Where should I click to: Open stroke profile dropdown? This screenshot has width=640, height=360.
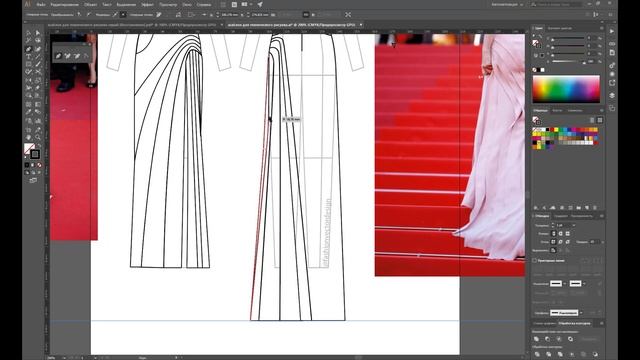click(x=581, y=313)
